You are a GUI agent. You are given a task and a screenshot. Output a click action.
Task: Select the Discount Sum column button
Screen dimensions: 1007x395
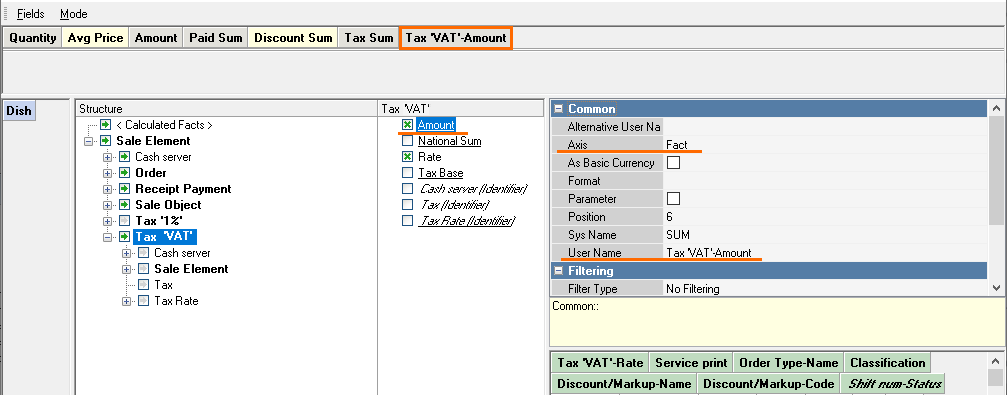pyautogui.click(x=293, y=38)
